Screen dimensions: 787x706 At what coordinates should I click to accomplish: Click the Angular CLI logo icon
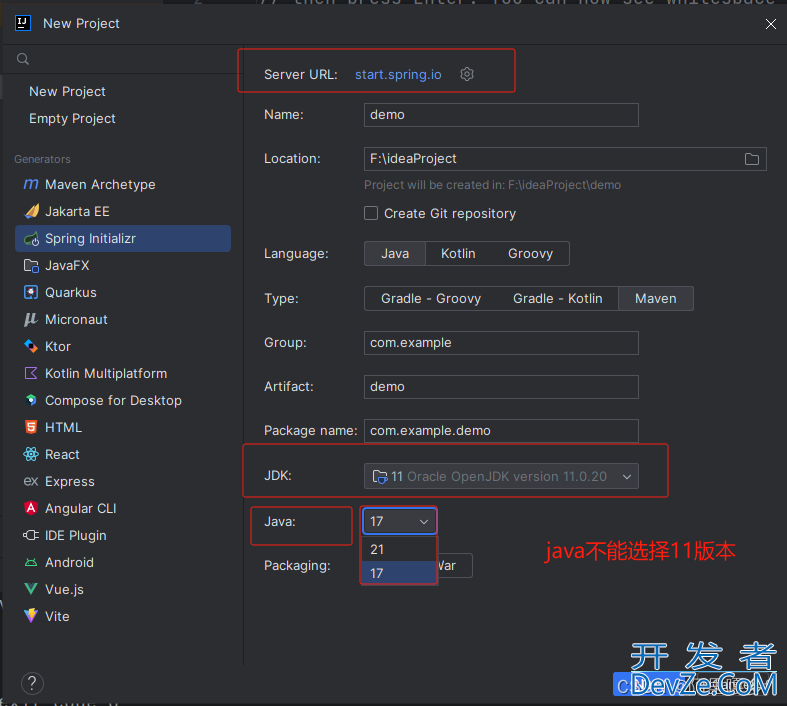[x=31, y=508]
